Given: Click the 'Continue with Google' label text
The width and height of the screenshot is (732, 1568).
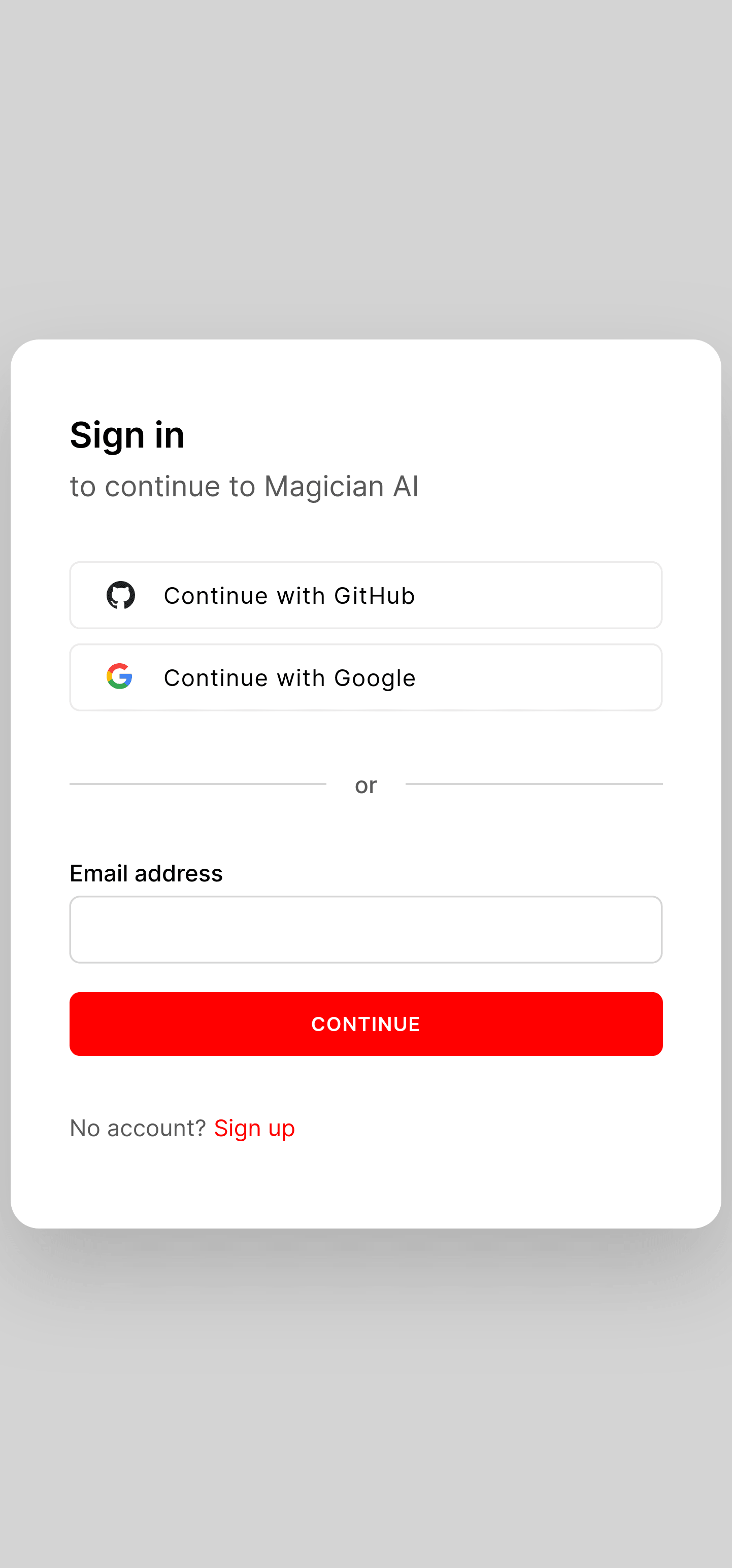Looking at the screenshot, I should tap(290, 678).
